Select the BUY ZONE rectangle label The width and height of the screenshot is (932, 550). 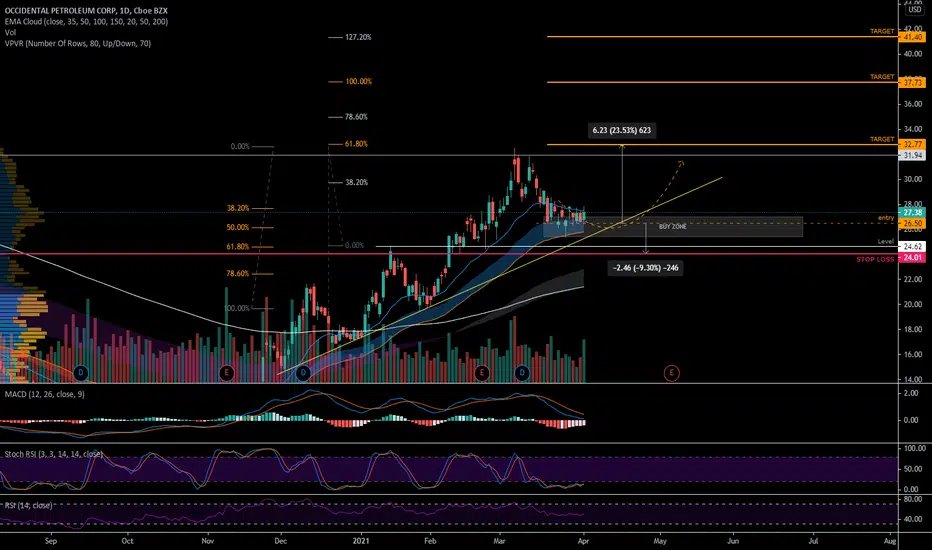coord(673,227)
